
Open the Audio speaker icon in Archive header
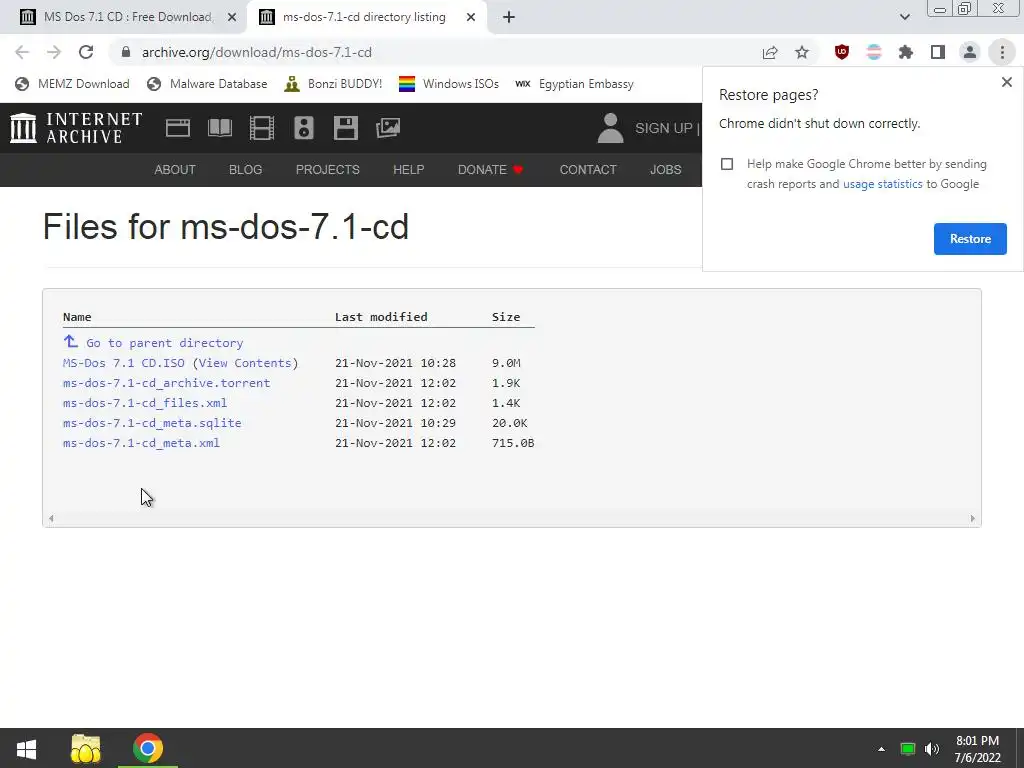click(x=304, y=128)
